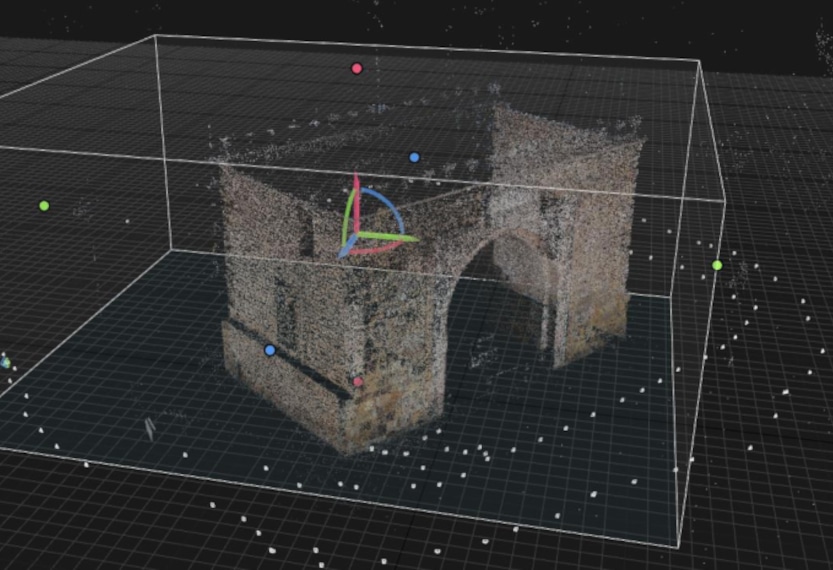The height and width of the screenshot is (570, 833).
Task: Select the blue handle on the back box face
Action: point(414,157)
